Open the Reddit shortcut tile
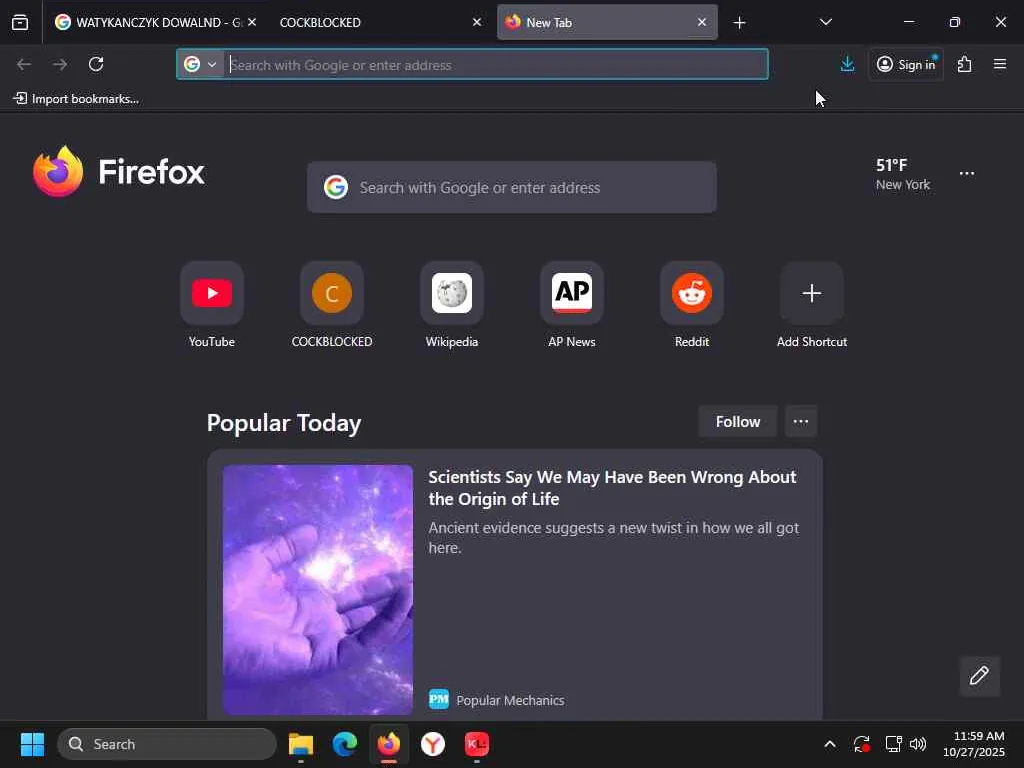This screenshot has width=1024, height=768. pyautogui.click(x=692, y=293)
